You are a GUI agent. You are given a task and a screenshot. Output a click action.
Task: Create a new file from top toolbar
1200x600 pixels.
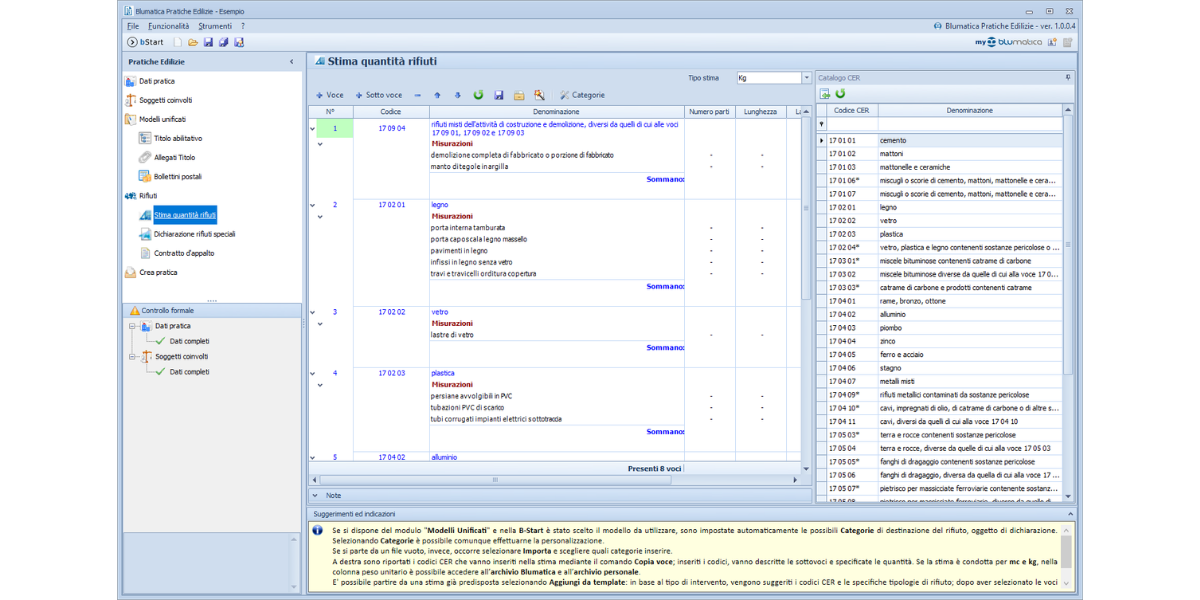178,42
